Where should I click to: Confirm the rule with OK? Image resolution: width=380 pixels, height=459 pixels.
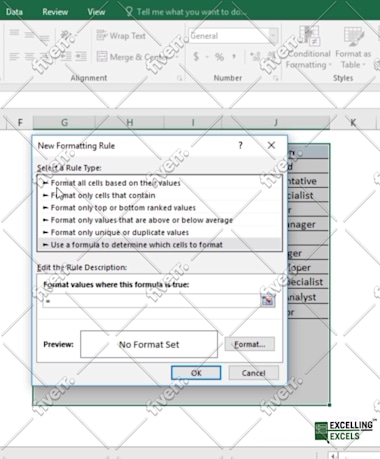[196, 373]
